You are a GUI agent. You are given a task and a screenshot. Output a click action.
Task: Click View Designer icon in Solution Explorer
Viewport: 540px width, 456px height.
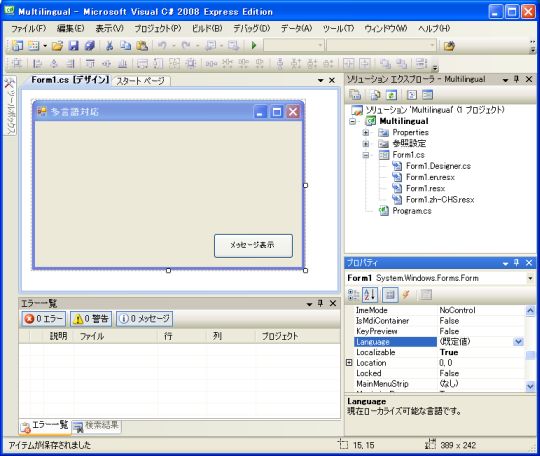427,95
